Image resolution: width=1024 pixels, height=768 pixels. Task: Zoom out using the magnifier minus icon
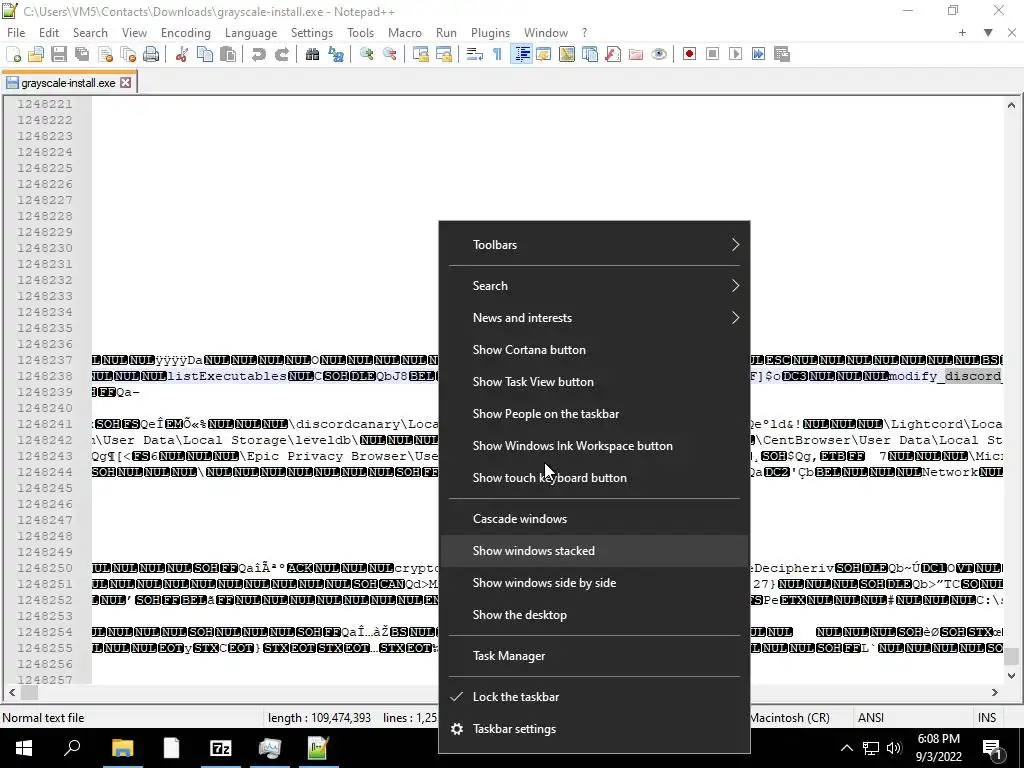[x=390, y=54]
